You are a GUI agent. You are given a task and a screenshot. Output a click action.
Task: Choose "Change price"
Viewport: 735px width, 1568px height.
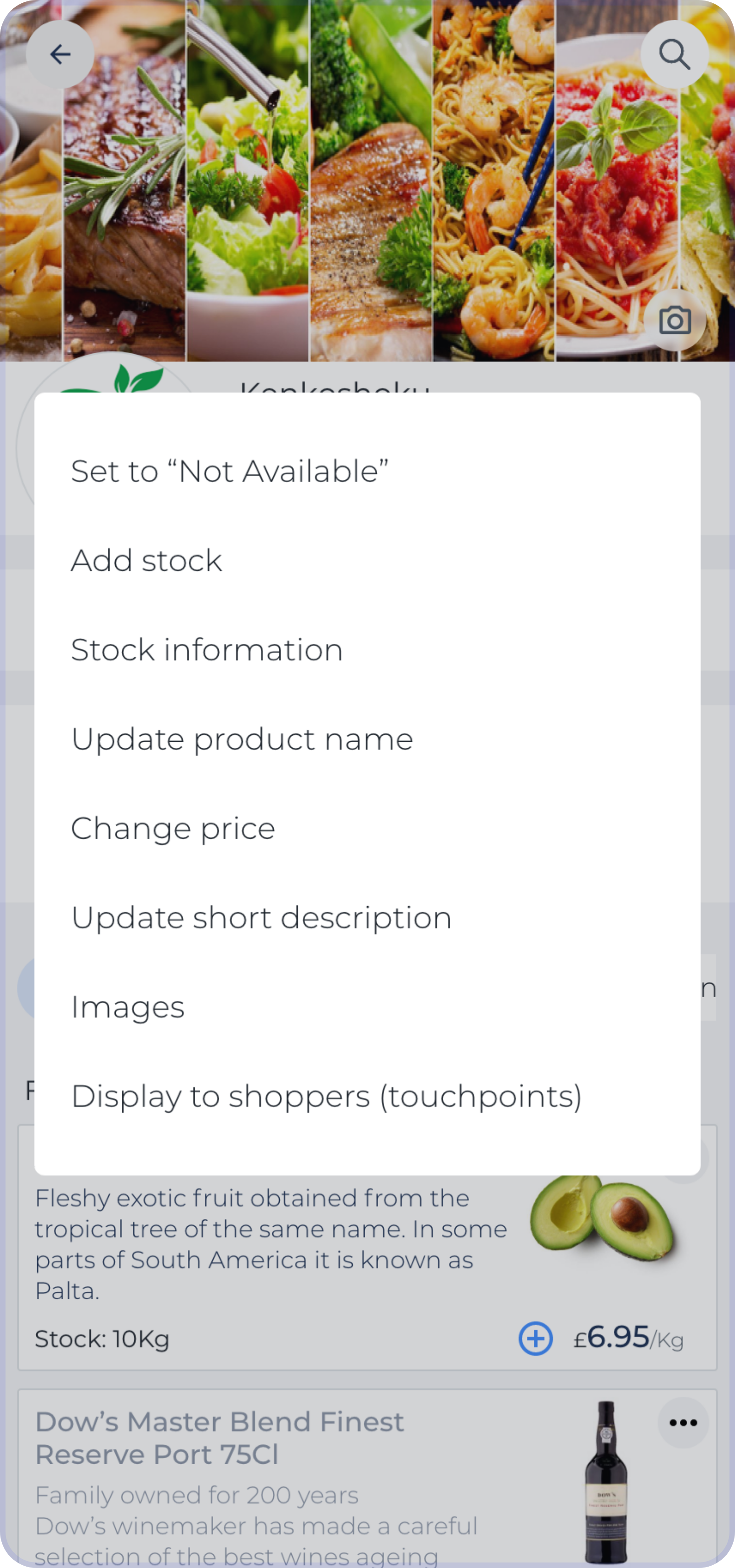tap(173, 828)
